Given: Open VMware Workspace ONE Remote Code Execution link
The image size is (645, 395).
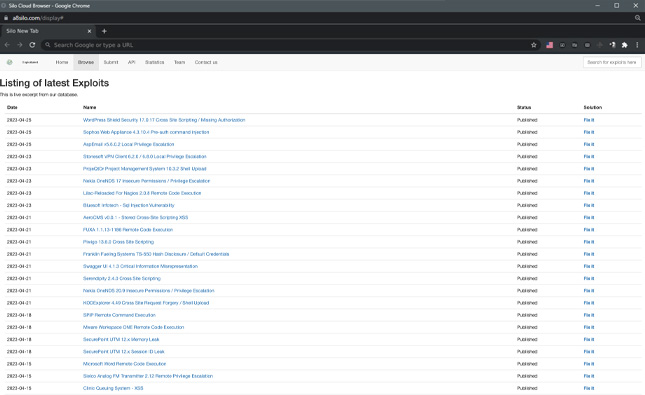Looking at the screenshot, I should (x=133, y=327).
